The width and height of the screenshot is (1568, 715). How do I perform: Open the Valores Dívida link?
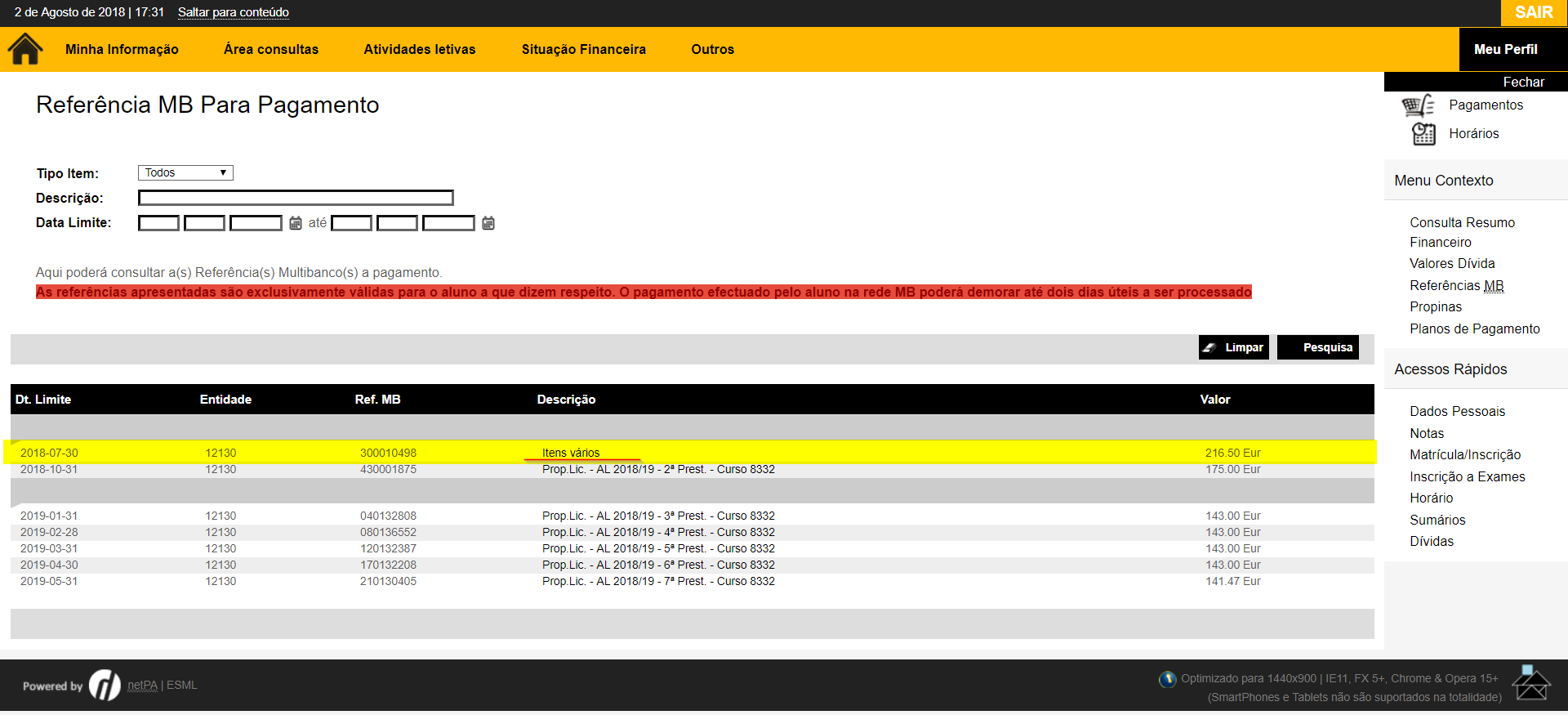click(x=1452, y=263)
